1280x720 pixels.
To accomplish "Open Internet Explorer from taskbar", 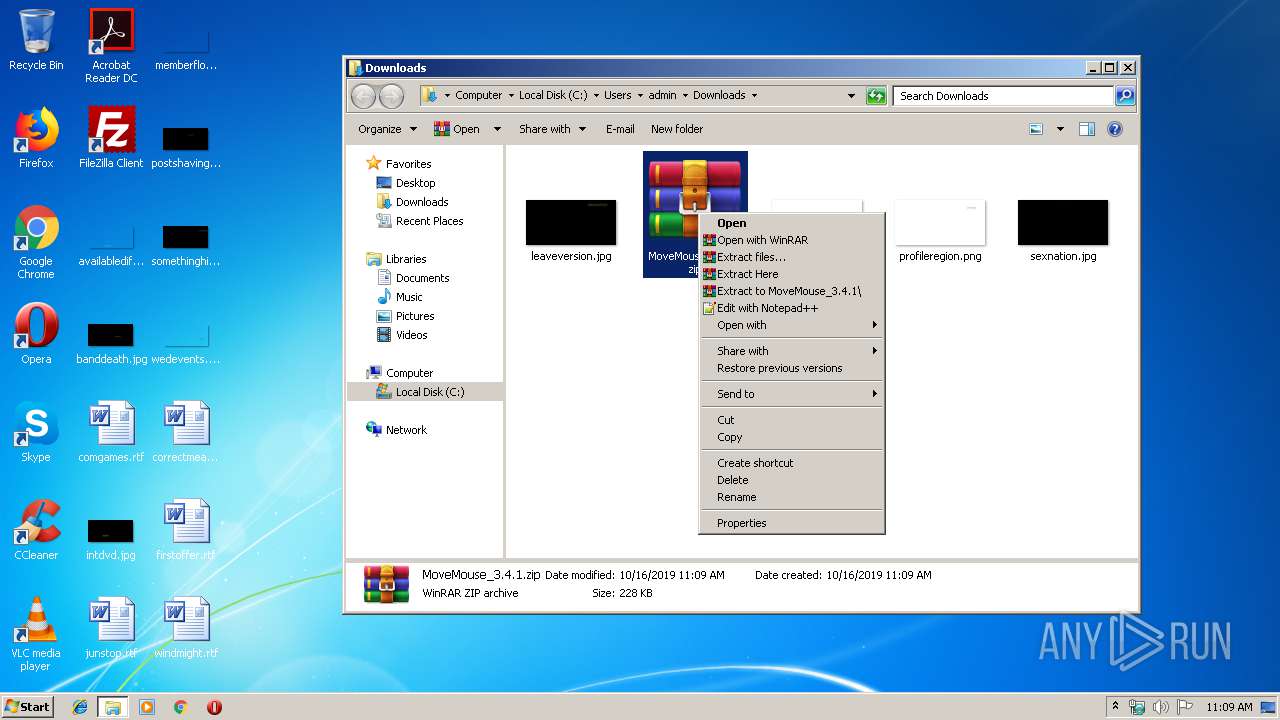I will coord(80,707).
